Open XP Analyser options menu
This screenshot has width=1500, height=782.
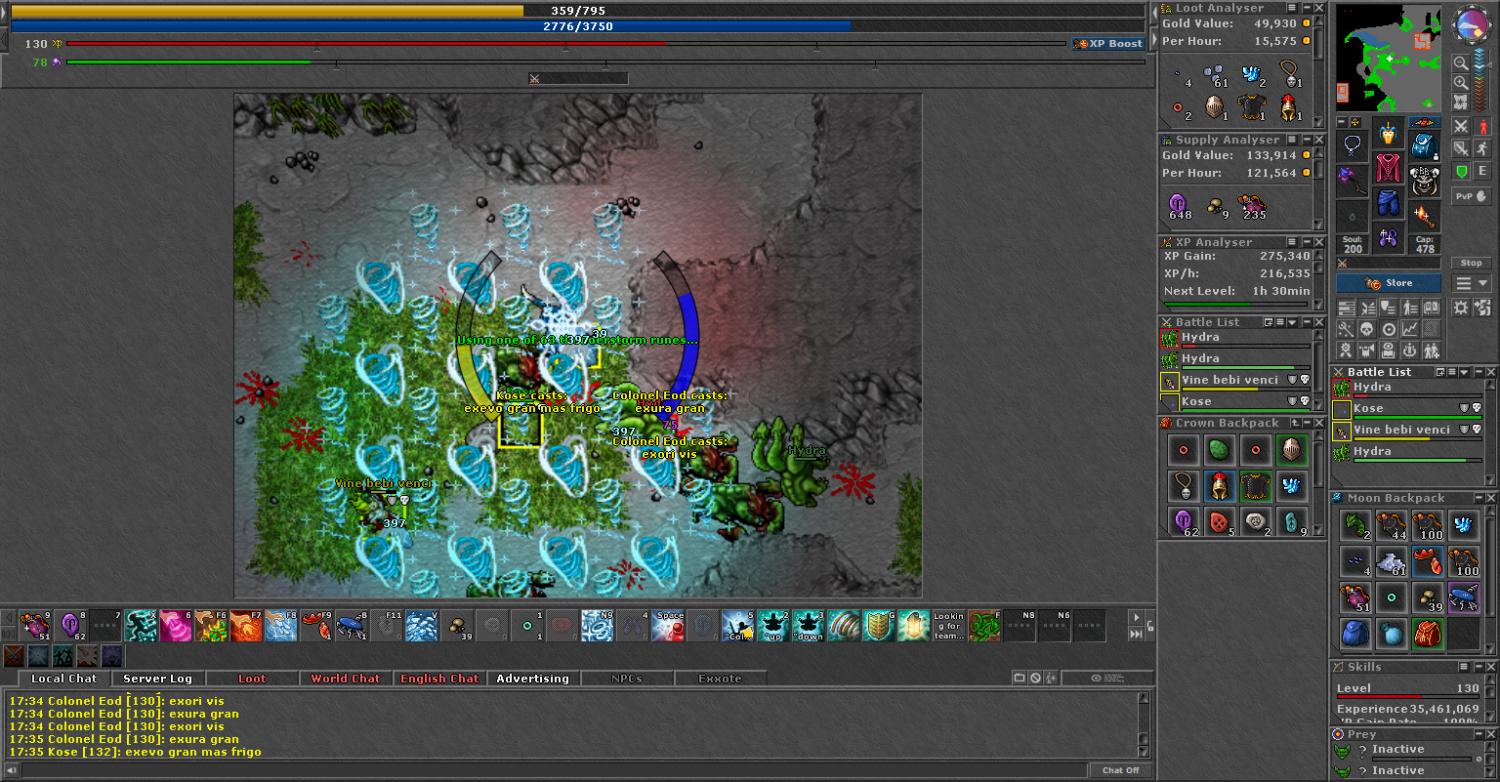click(x=1291, y=242)
